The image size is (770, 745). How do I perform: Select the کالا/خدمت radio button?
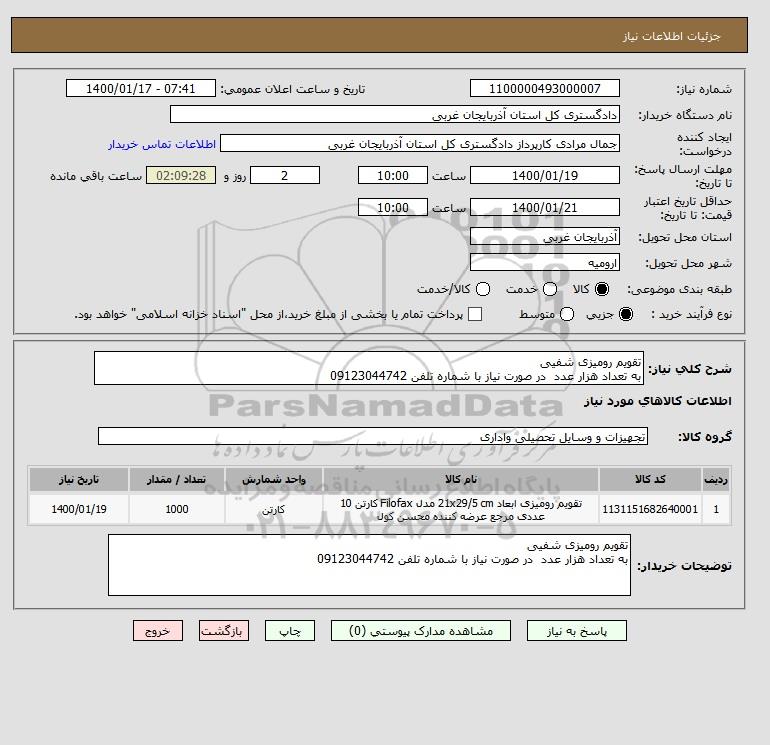tap(483, 289)
